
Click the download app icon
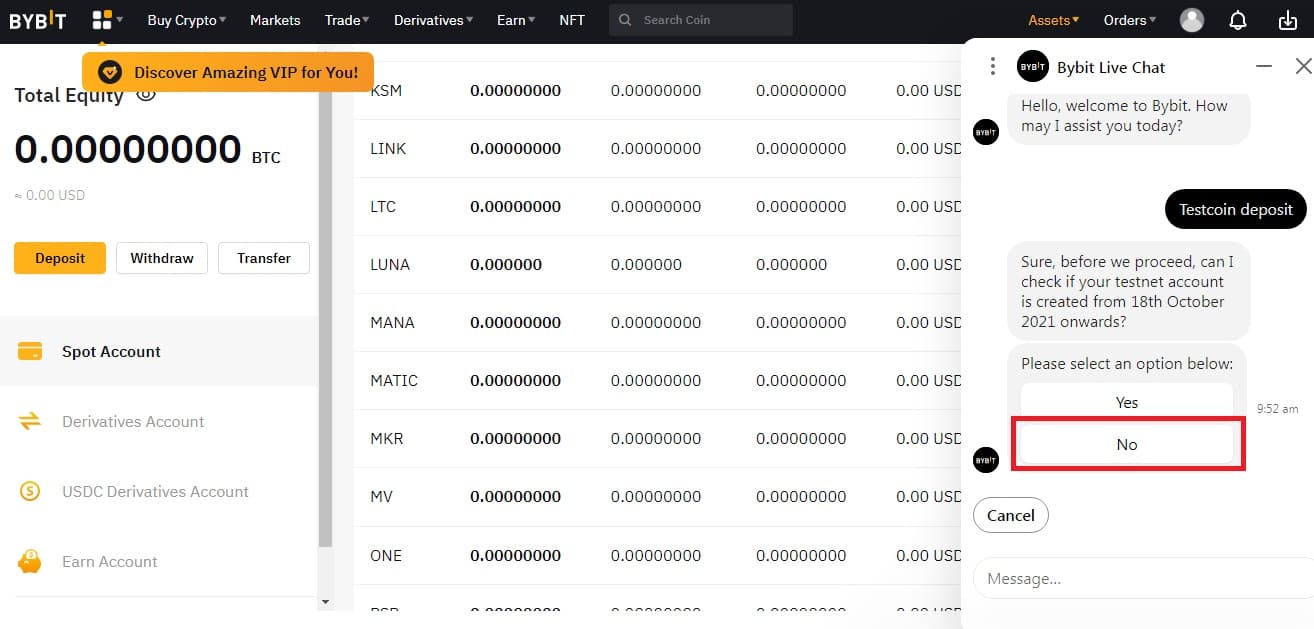click(1288, 20)
